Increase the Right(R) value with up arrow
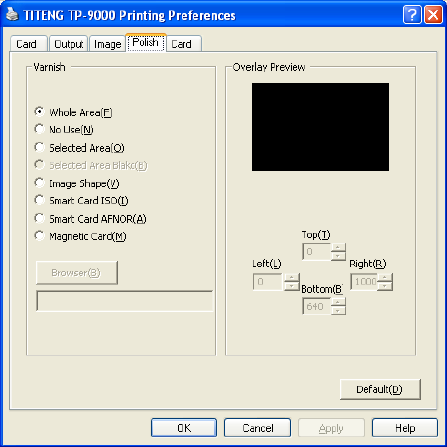447x447 pixels. click(385, 277)
